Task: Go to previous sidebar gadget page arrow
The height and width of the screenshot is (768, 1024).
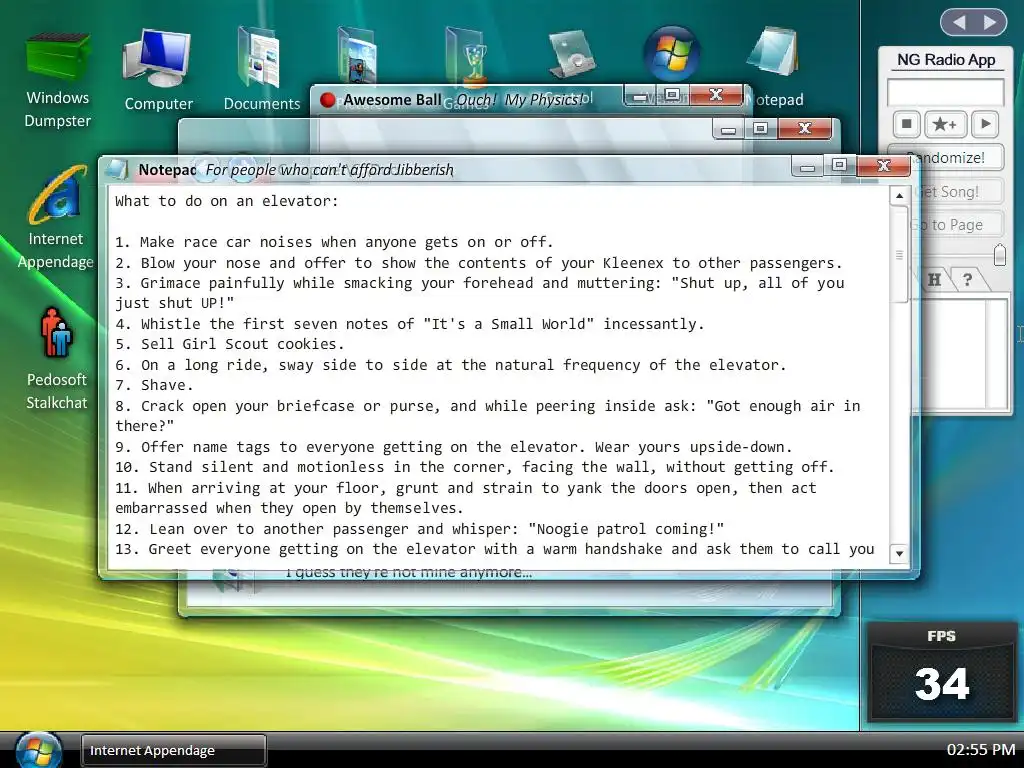Action: 959,23
